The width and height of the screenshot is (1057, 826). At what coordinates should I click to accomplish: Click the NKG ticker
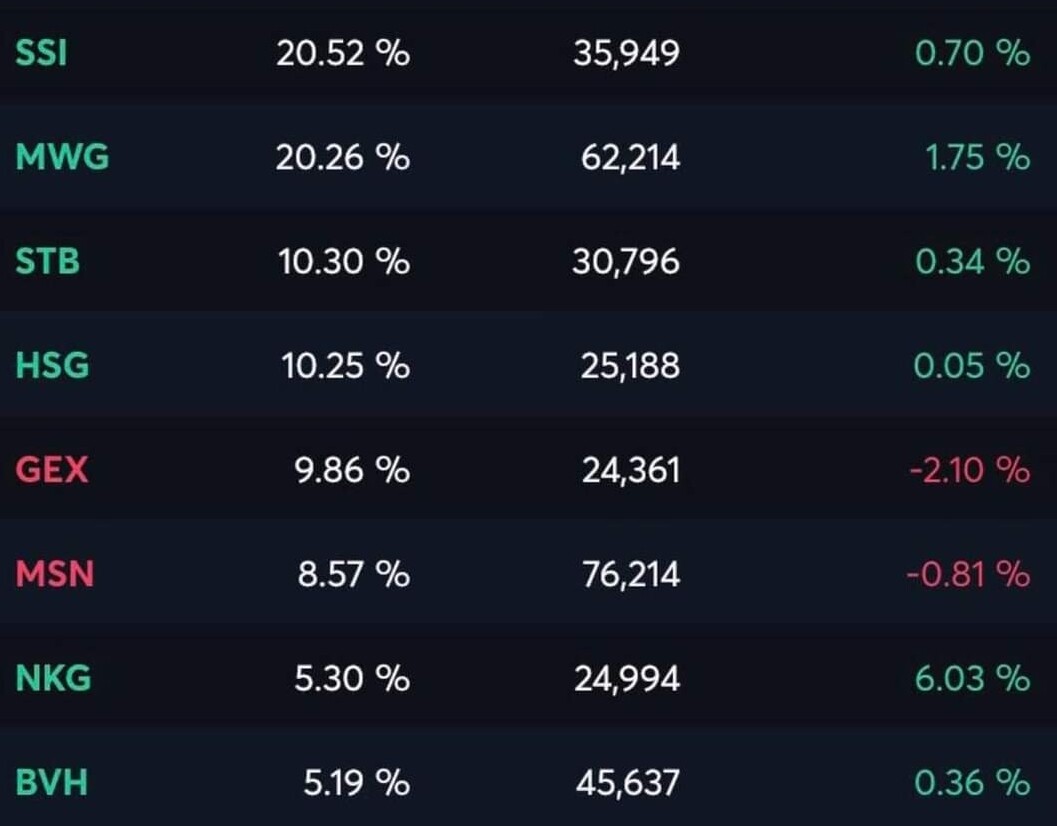[53, 679]
